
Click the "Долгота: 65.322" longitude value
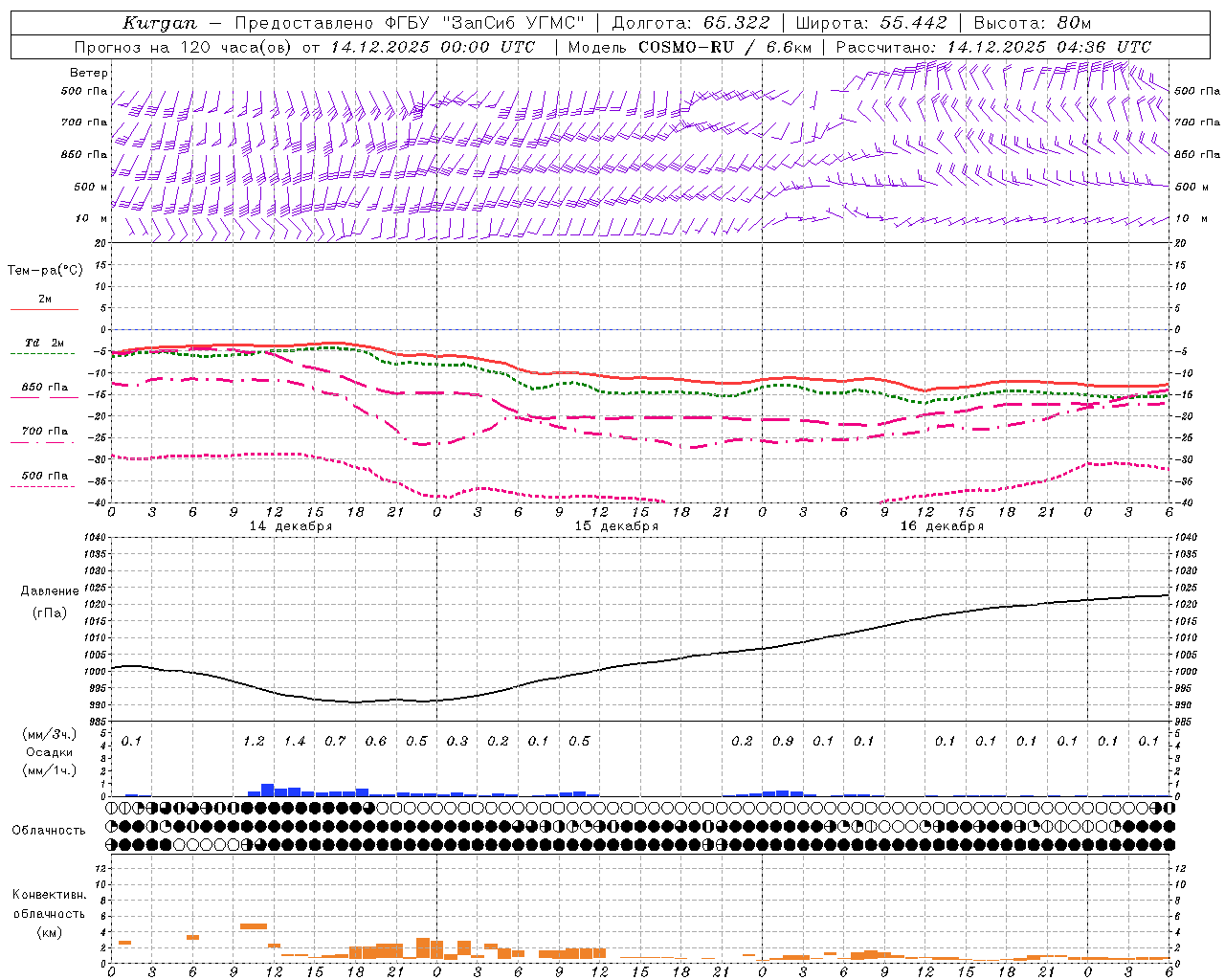coord(690,23)
